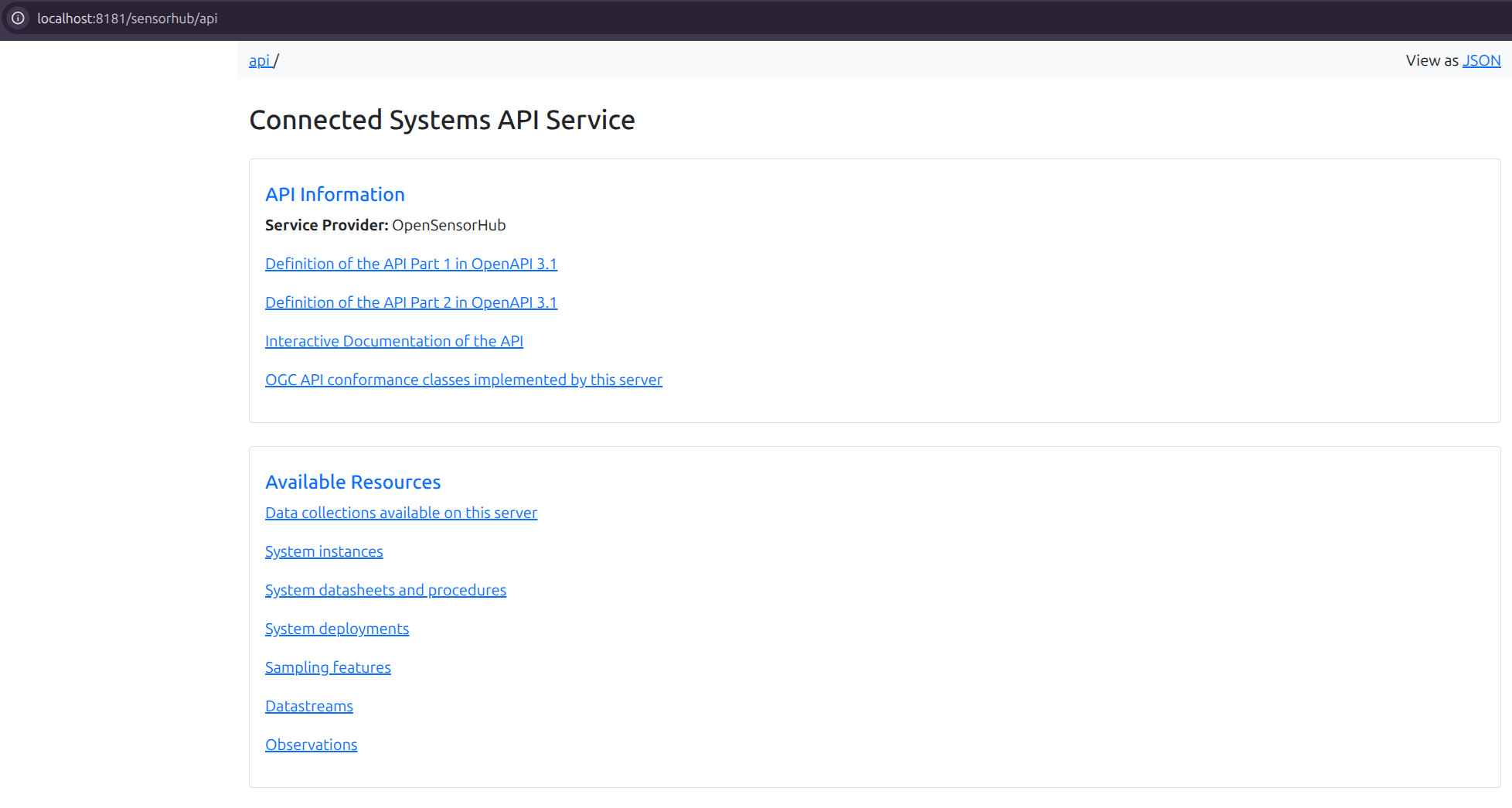The image size is (1512, 808).
Task: Open System datasheets and procedures
Action: click(385, 590)
